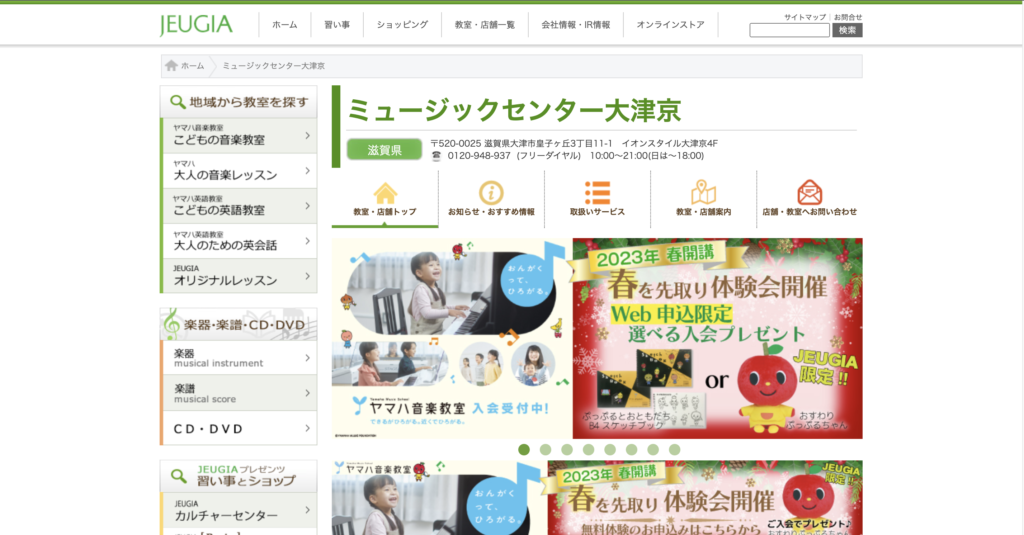The width and height of the screenshot is (1024, 535).
Task: Open 習い事 in the top navigation
Action: coord(337,25)
